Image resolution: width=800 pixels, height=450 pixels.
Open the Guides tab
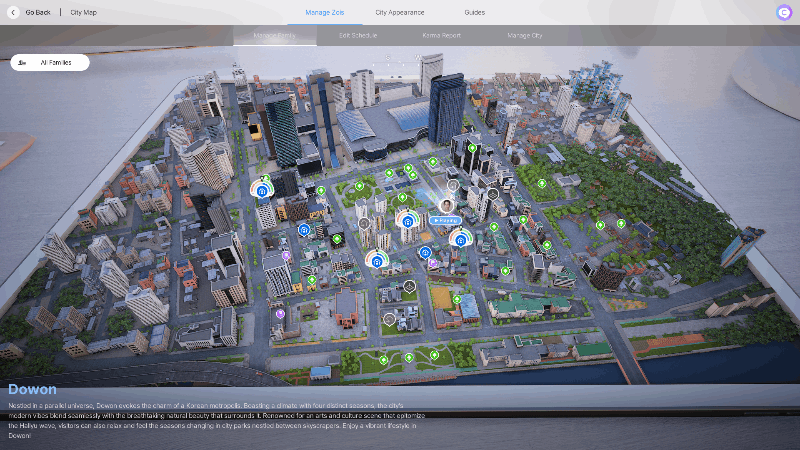pyautogui.click(x=474, y=12)
